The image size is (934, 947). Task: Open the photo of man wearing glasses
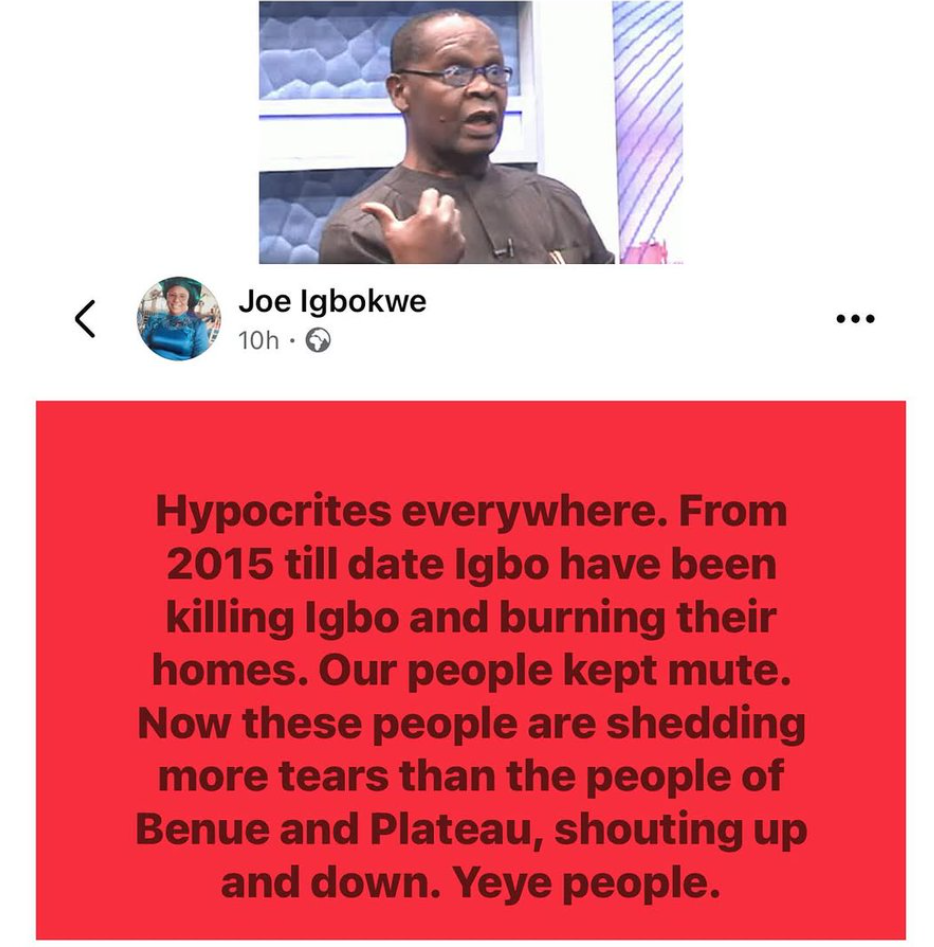[471, 132]
